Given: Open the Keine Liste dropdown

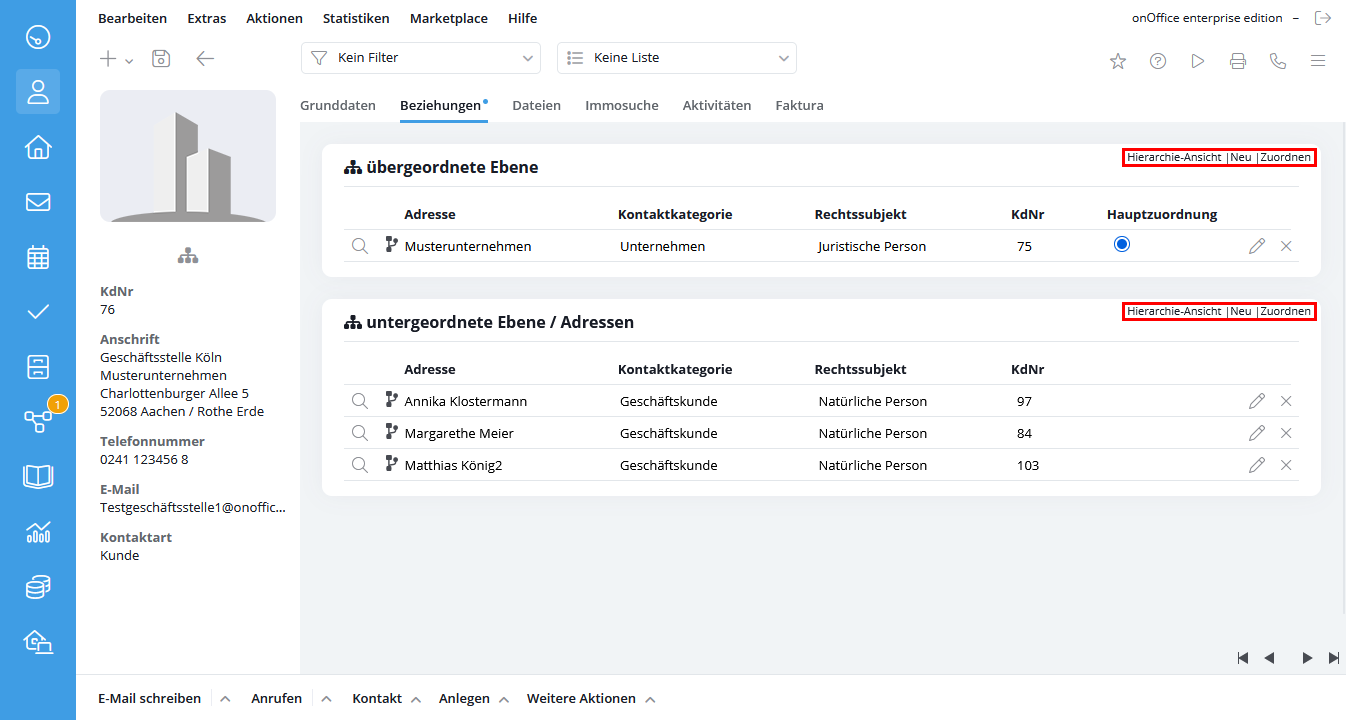Looking at the screenshot, I should coord(676,58).
